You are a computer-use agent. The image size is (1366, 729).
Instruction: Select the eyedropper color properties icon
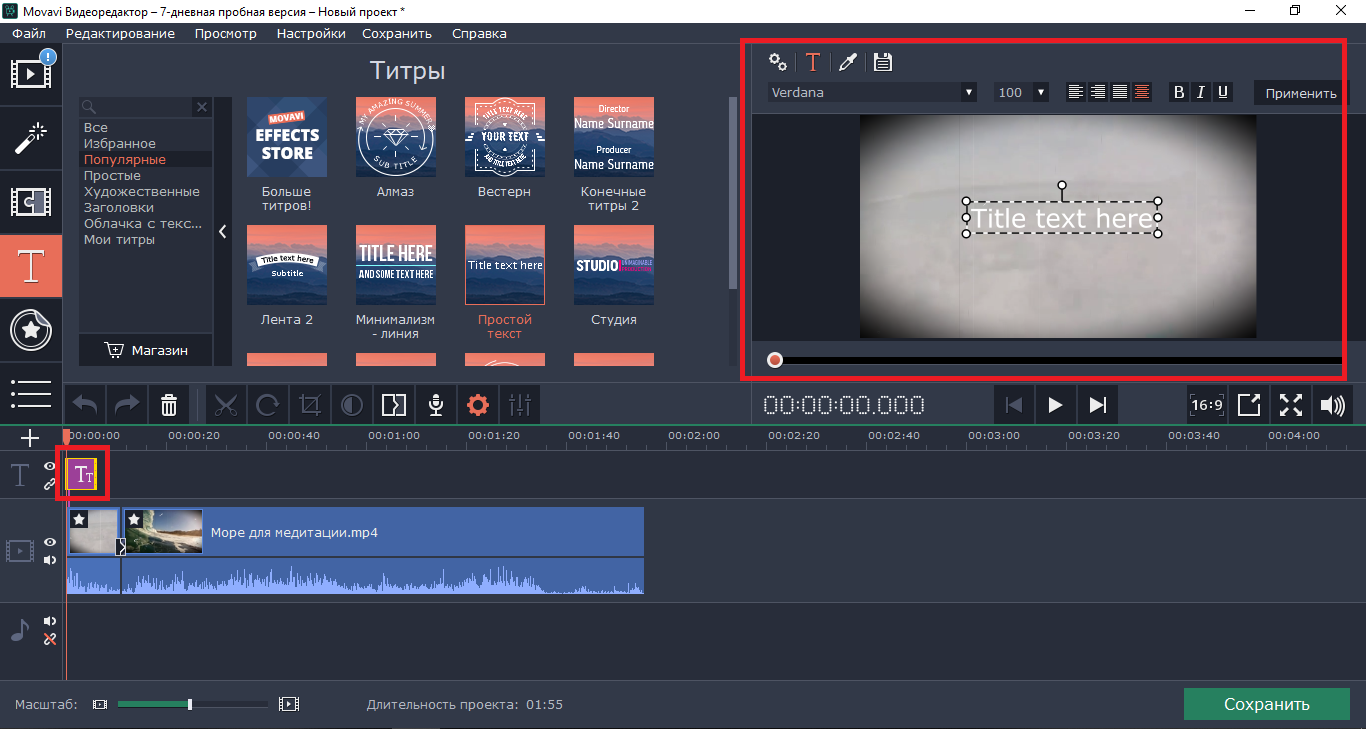pyautogui.click(x=847, y=62)
